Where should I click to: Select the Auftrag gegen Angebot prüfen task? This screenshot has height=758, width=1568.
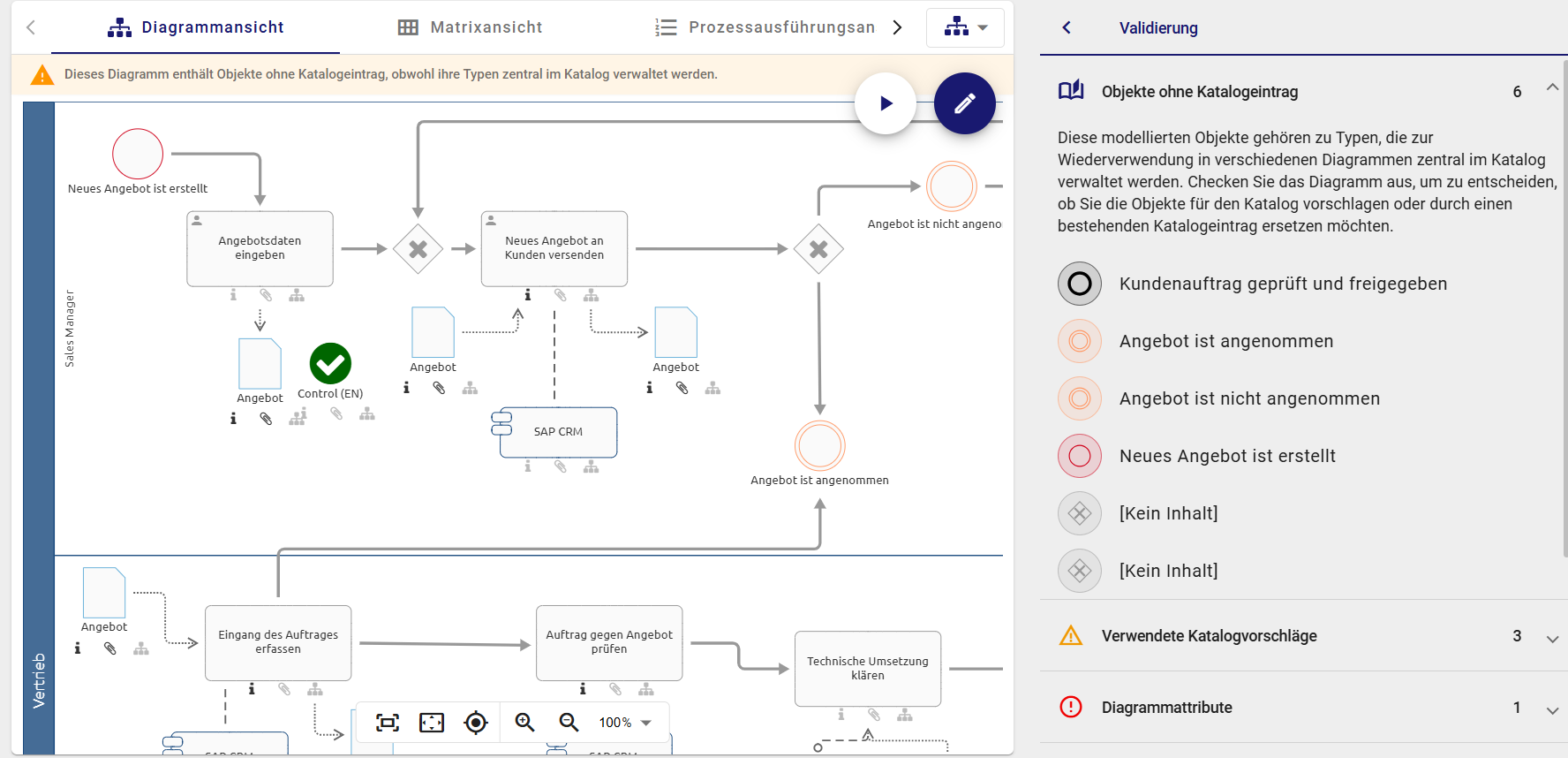pyautogui.click(x=609, y=642)
